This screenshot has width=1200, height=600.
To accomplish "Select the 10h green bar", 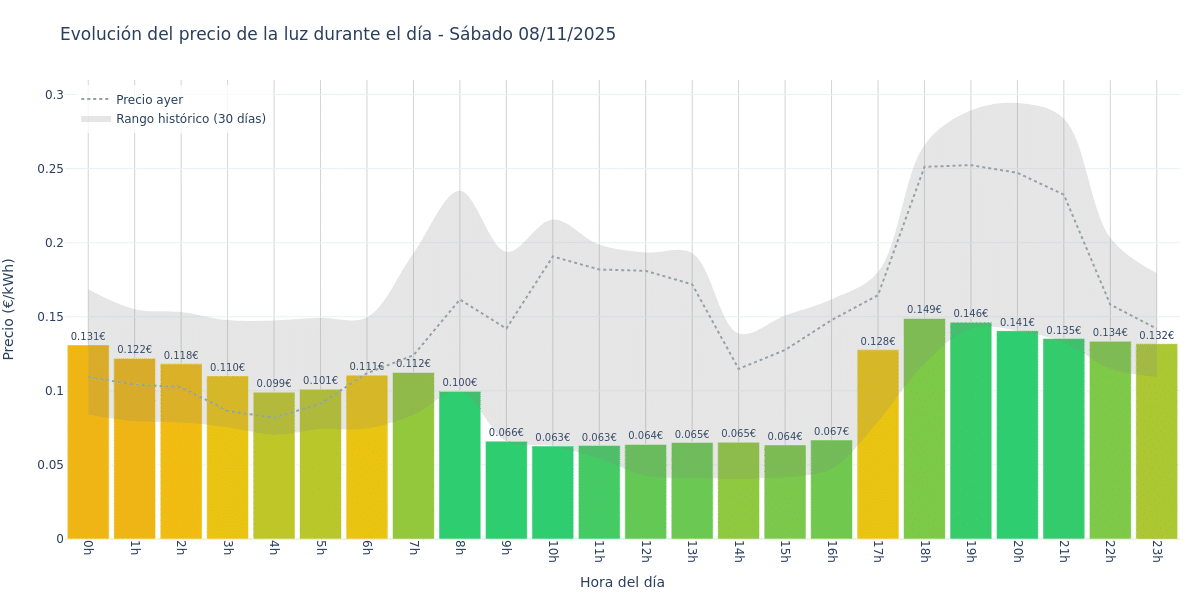I will 552,492.
